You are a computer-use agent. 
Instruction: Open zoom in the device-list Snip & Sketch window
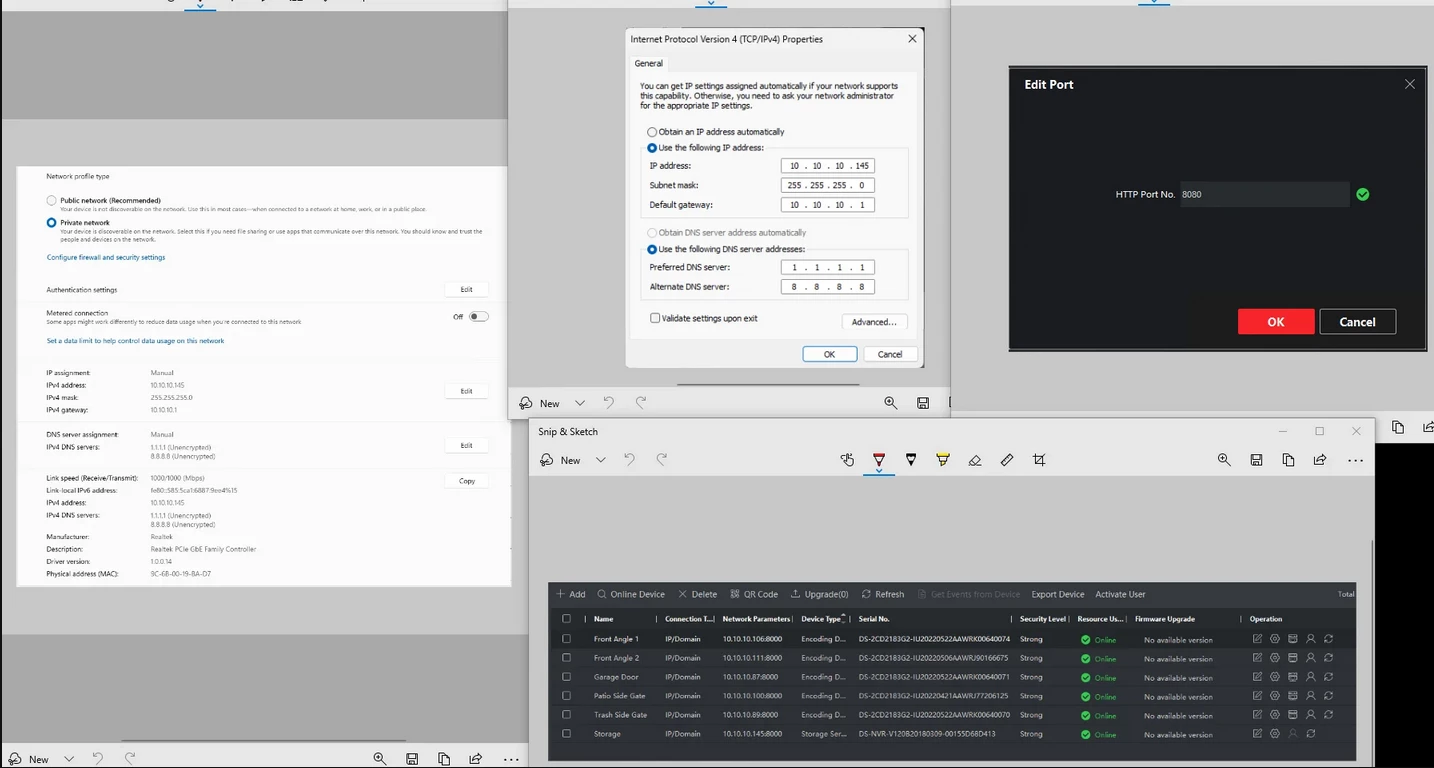(x=1224, y=460)
